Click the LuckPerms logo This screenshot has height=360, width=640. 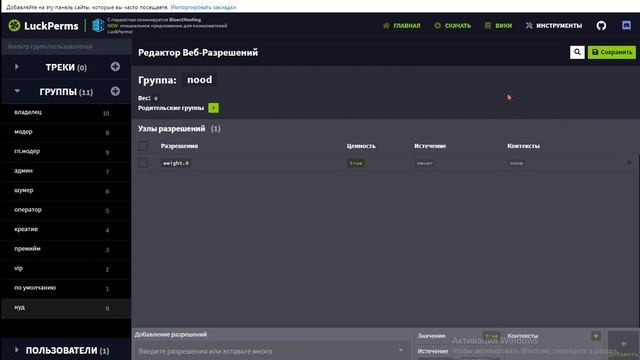(x=43, y=26)
